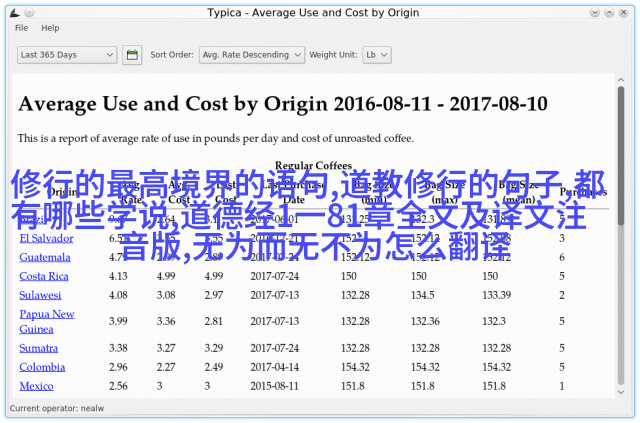Open the File menu
The width and height of the screenshot is (640, 423).
[x=22, y=28]
